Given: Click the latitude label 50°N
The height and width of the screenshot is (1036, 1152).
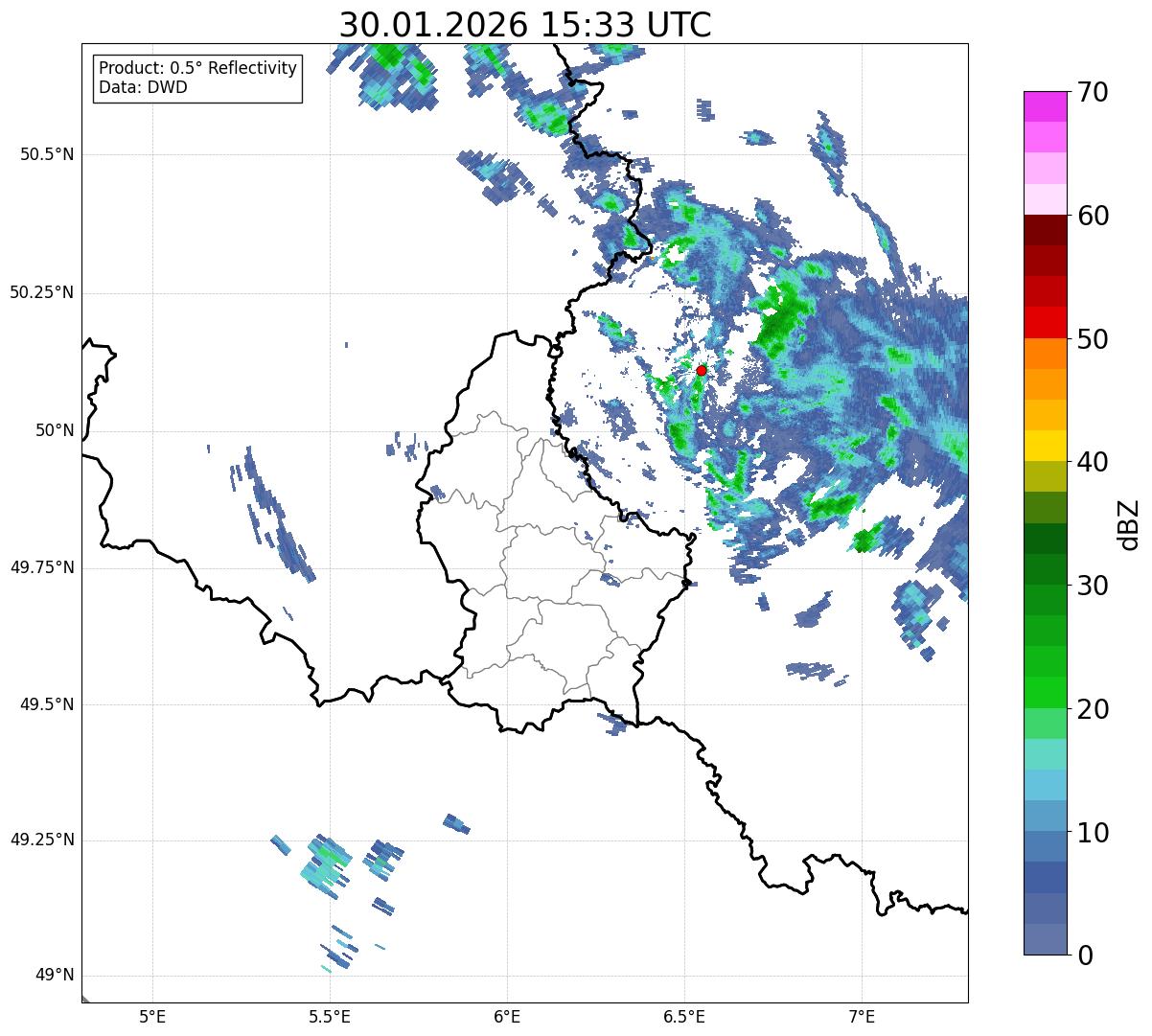Looking at the screenshot, I should coord(54,430).
